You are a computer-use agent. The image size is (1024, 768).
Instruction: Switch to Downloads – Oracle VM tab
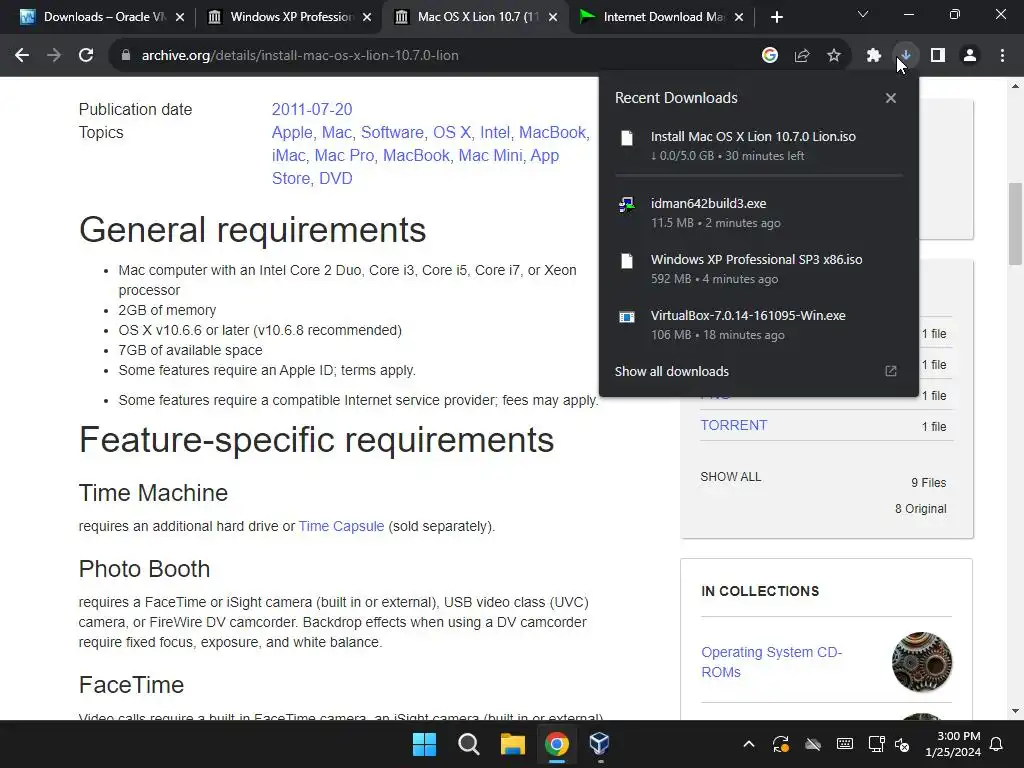coord(102,17)
